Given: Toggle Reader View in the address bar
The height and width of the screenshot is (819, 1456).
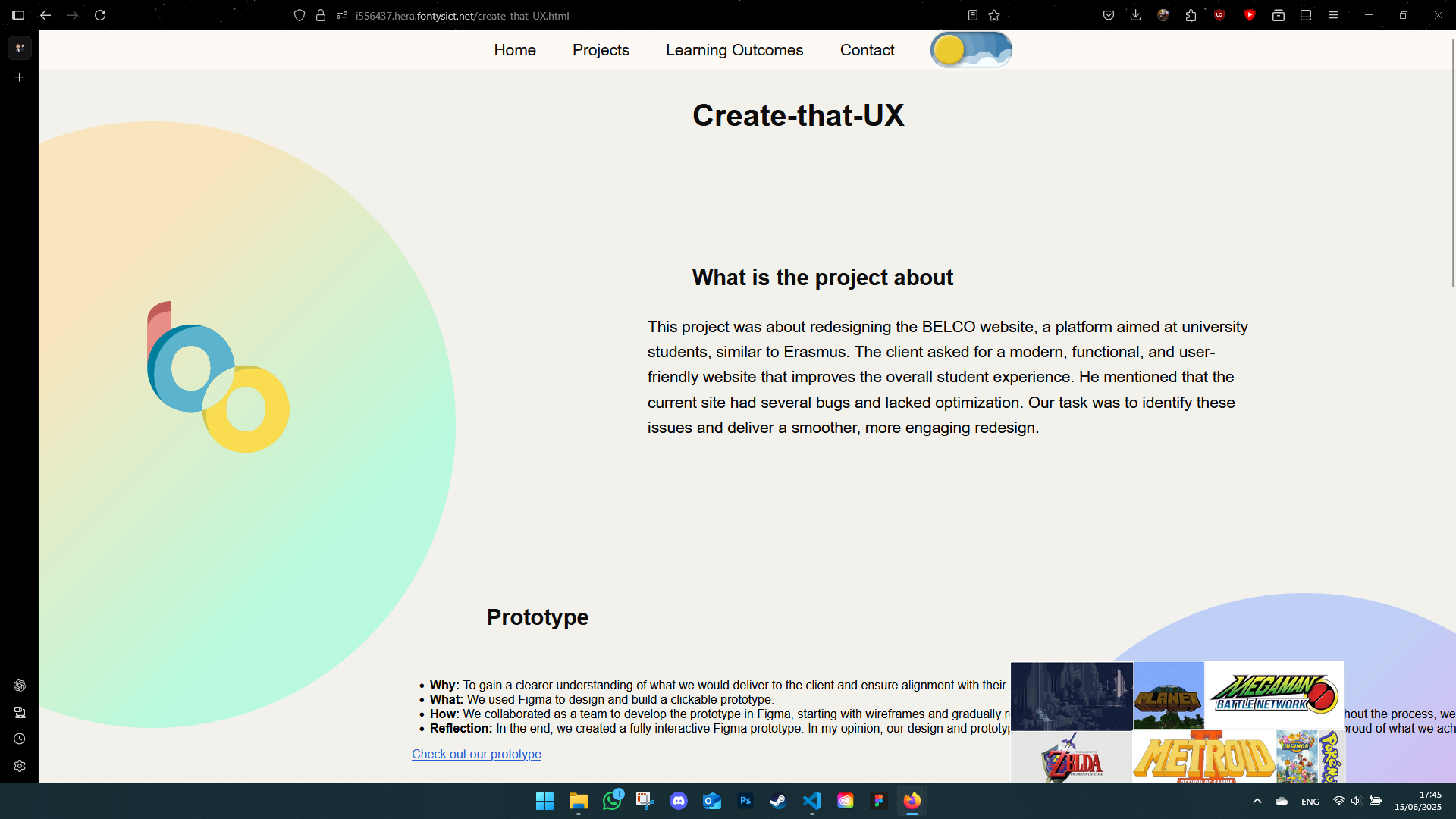Looking at the screenshot, I should tap(973, 15).
